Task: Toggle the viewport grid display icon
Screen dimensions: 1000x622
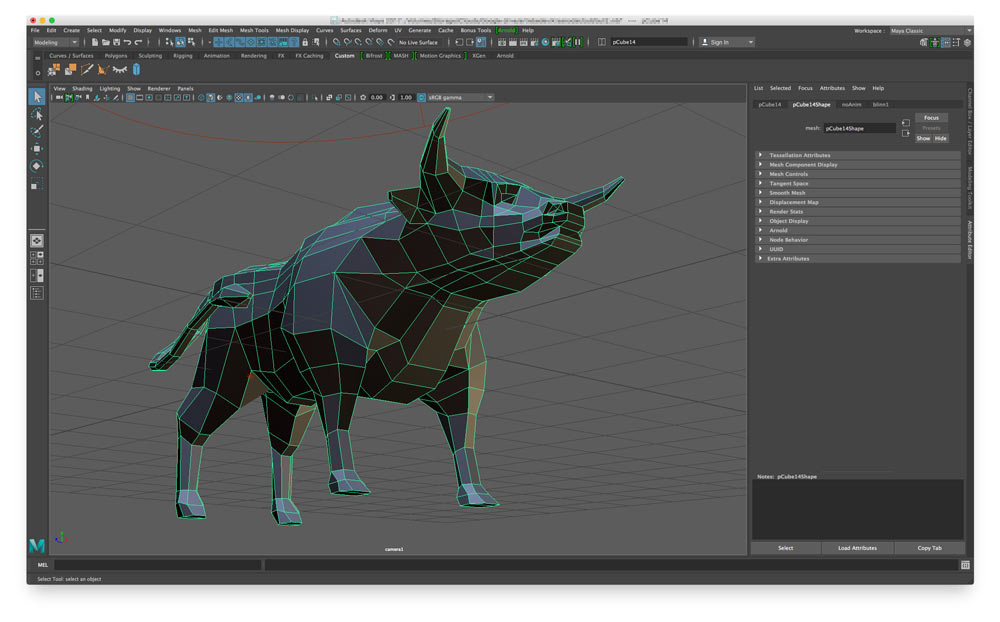Action: pyautogui.click(x=131, y=97)
